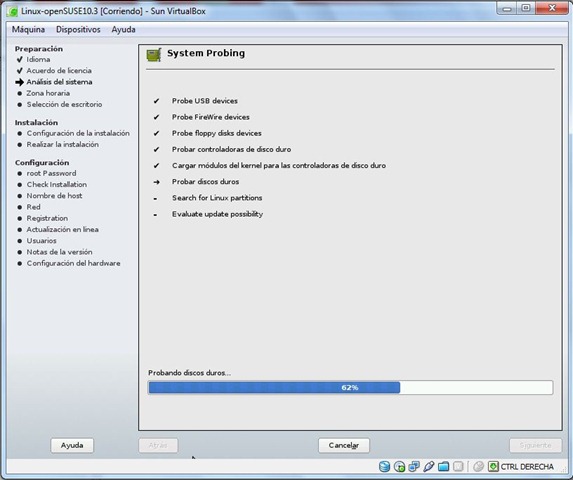Viewport: 573px width, 480px height.
Task: Click the shared folders status icon
Action: (443, 466)
